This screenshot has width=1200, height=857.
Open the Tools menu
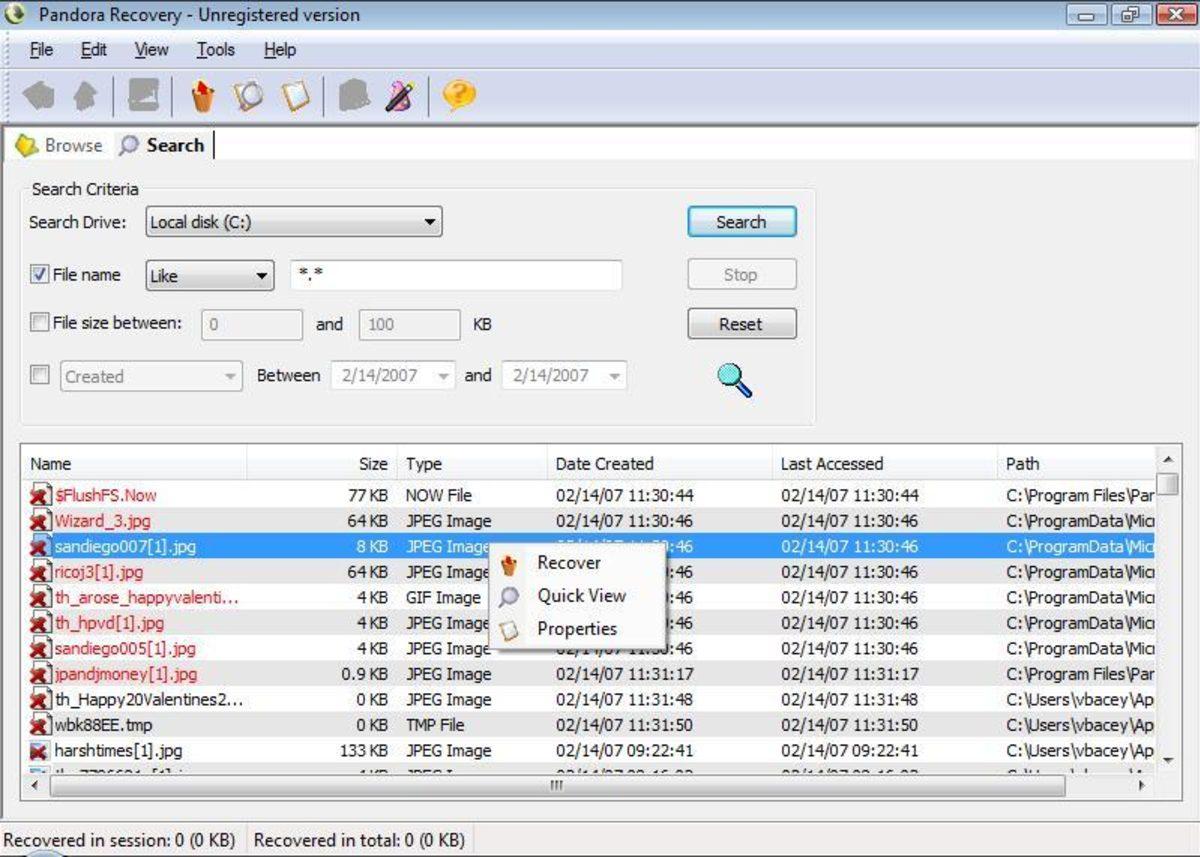pyautogui.click(x=214, y=49)
